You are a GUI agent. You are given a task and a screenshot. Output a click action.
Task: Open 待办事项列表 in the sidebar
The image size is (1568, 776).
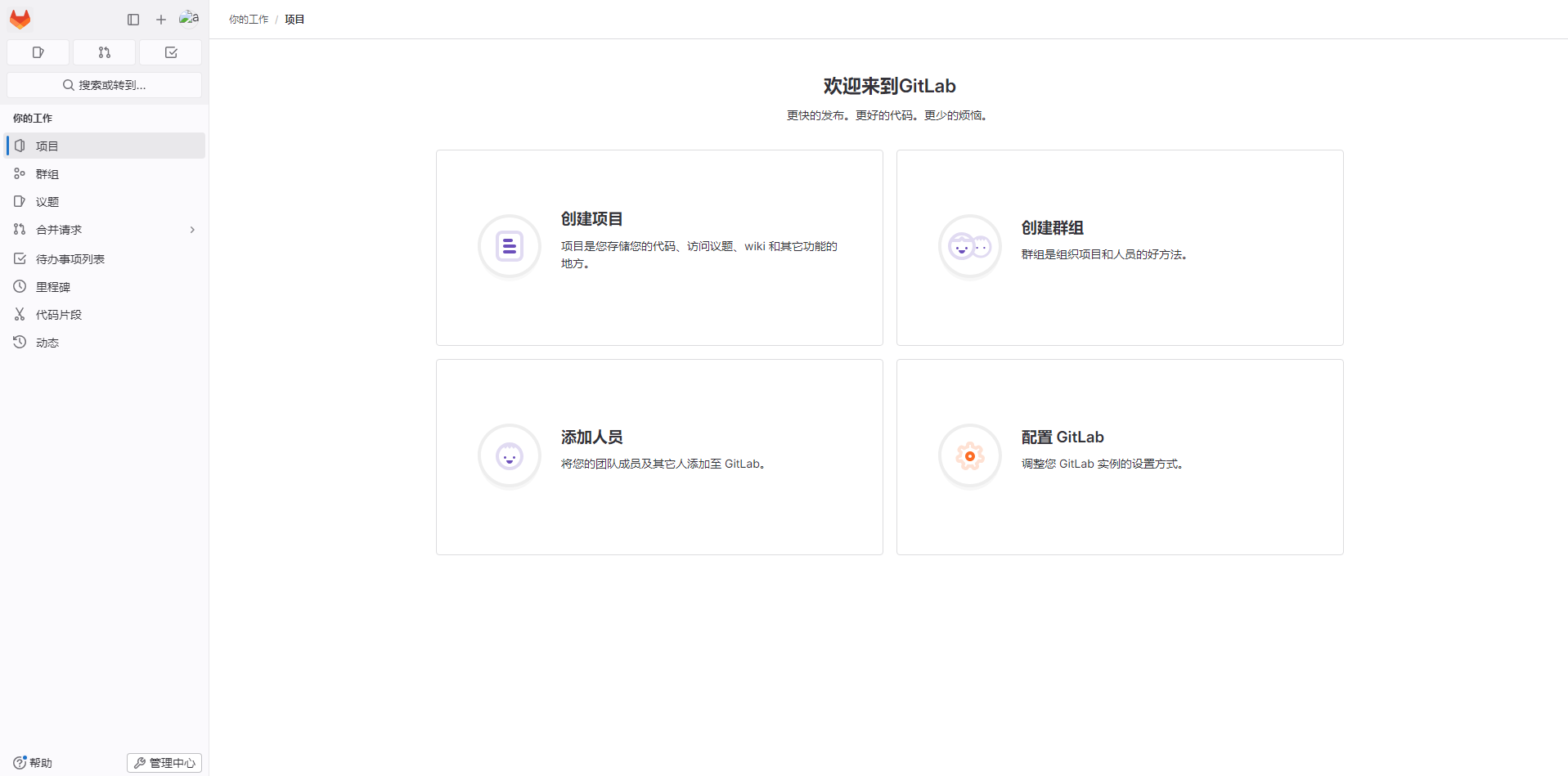(105, 258)
